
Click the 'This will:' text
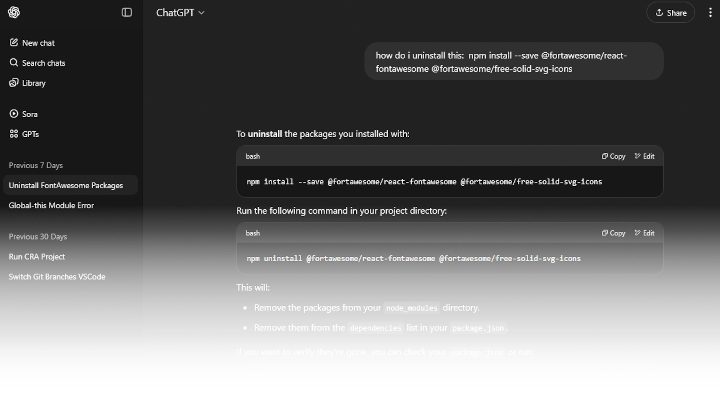click(253, 287)
